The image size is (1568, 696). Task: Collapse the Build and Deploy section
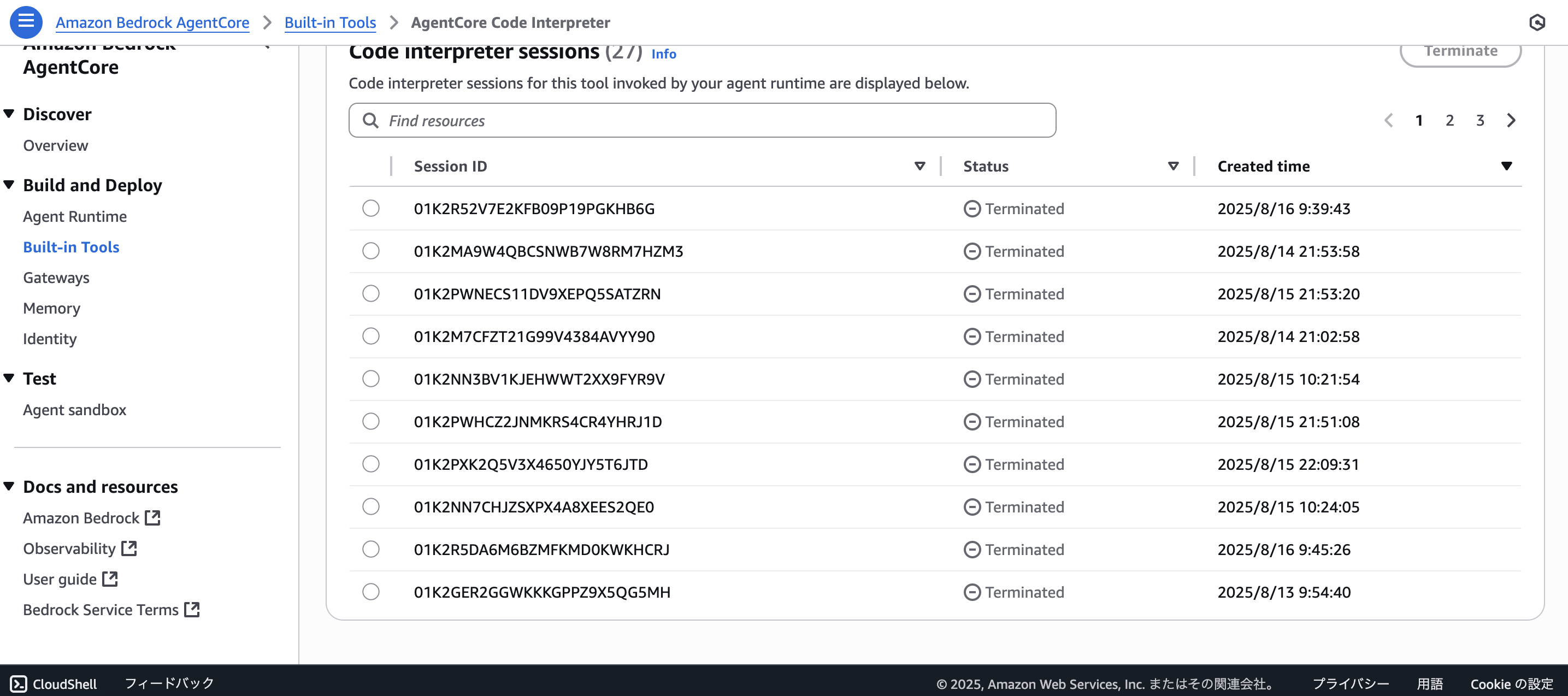click(9, 185)
